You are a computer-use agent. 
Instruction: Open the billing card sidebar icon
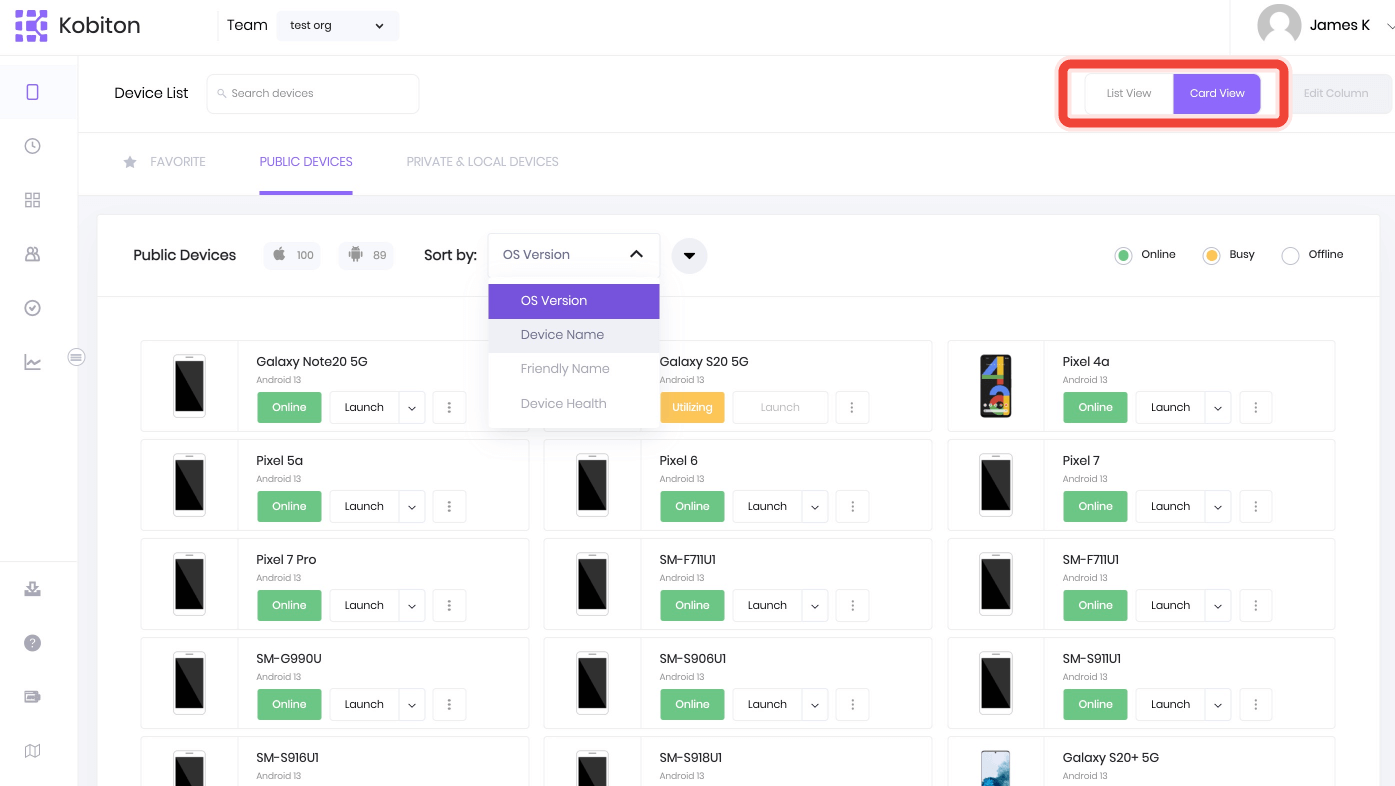coord(32,697)
